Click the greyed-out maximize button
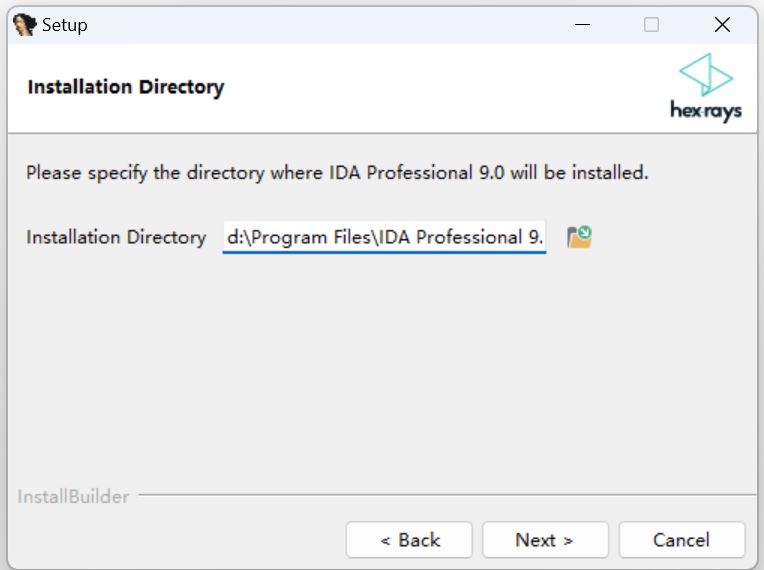 tap(651, 25)
